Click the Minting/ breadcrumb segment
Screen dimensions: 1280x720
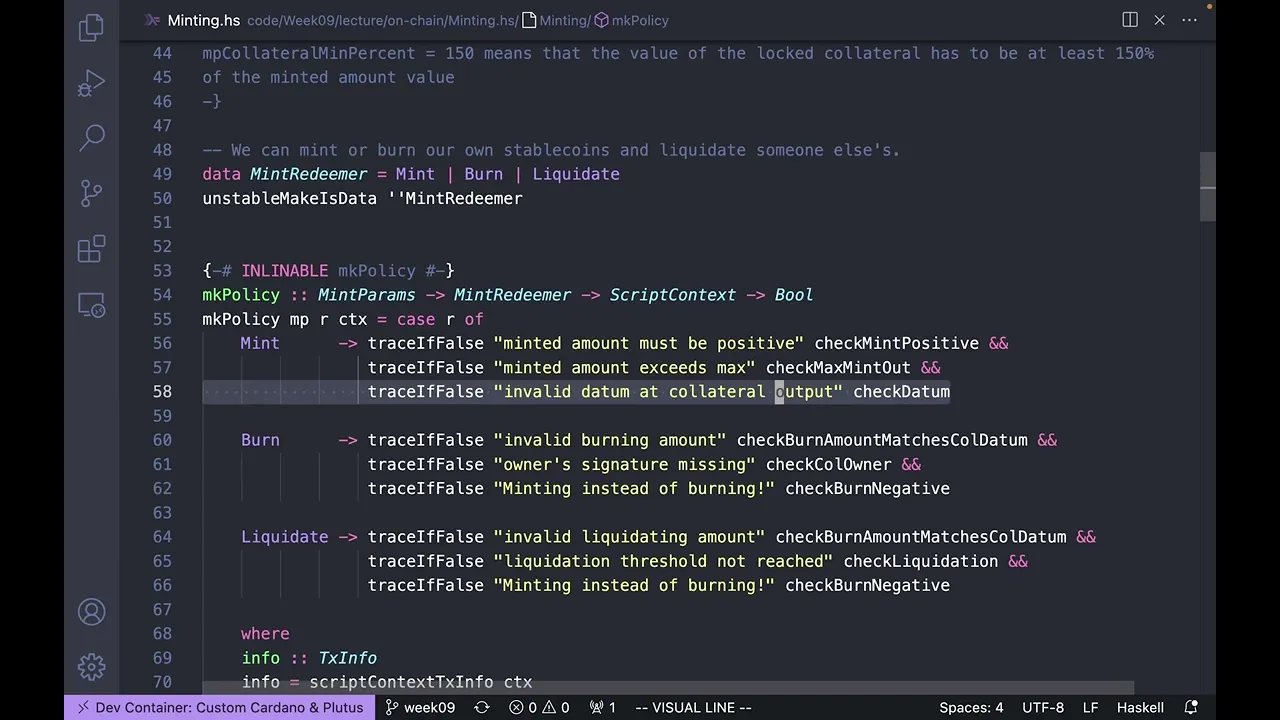pos(565,20)
